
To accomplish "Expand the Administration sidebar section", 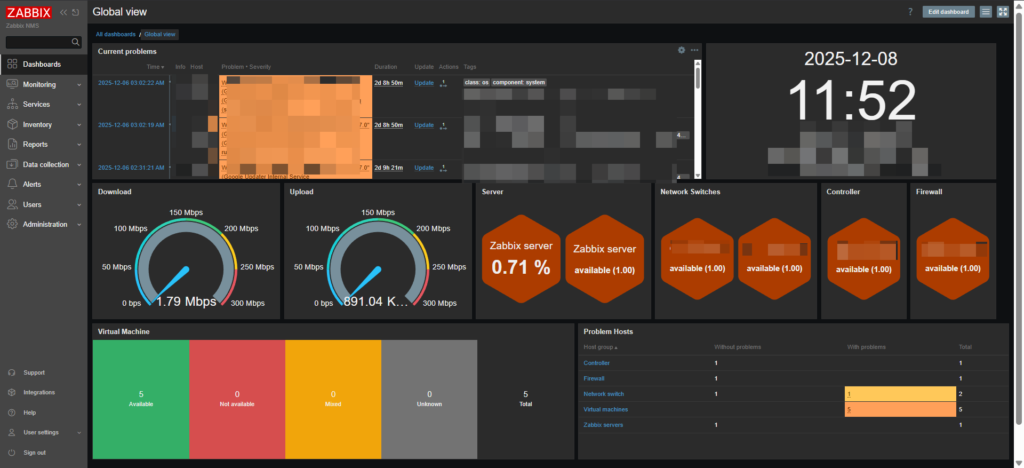I will tap(45, 224).
